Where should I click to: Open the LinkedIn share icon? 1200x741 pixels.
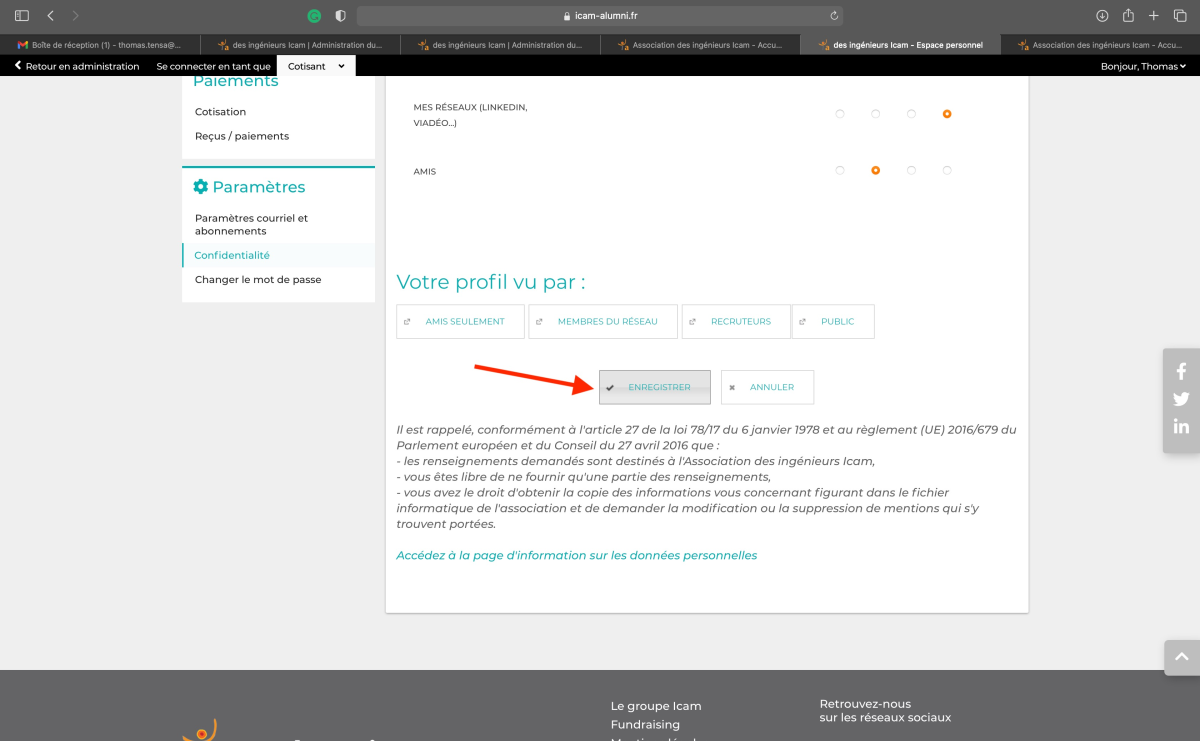(1181, 426)
